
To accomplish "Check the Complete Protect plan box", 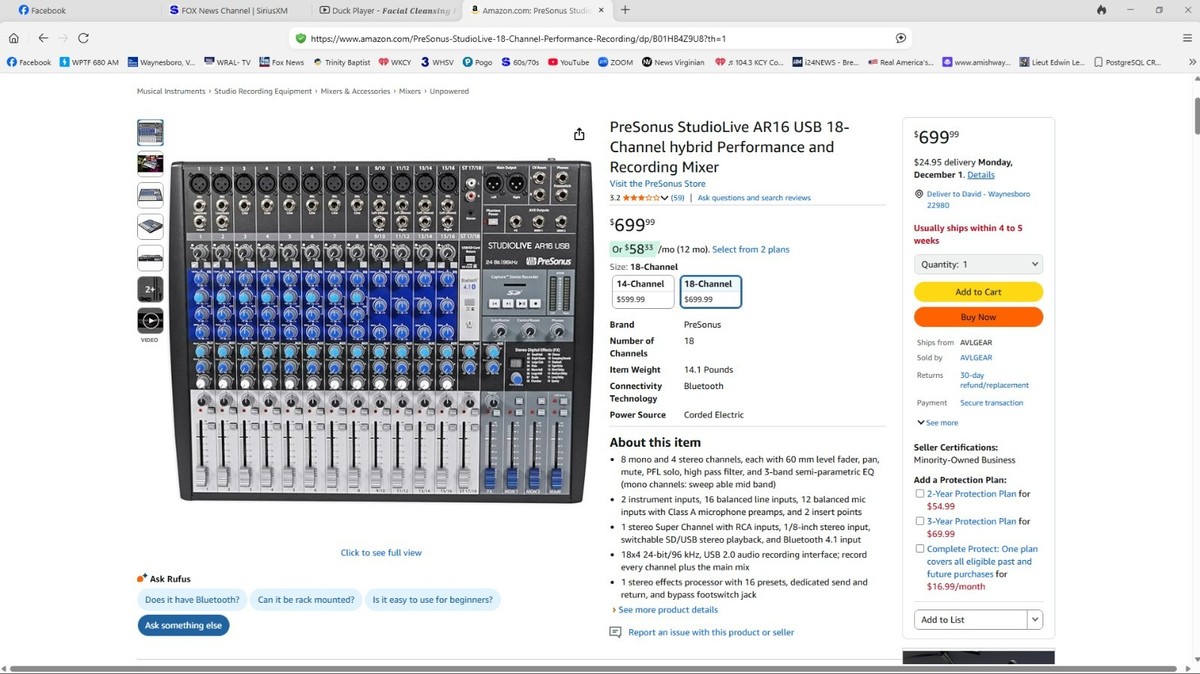I will tap(920, 549).
